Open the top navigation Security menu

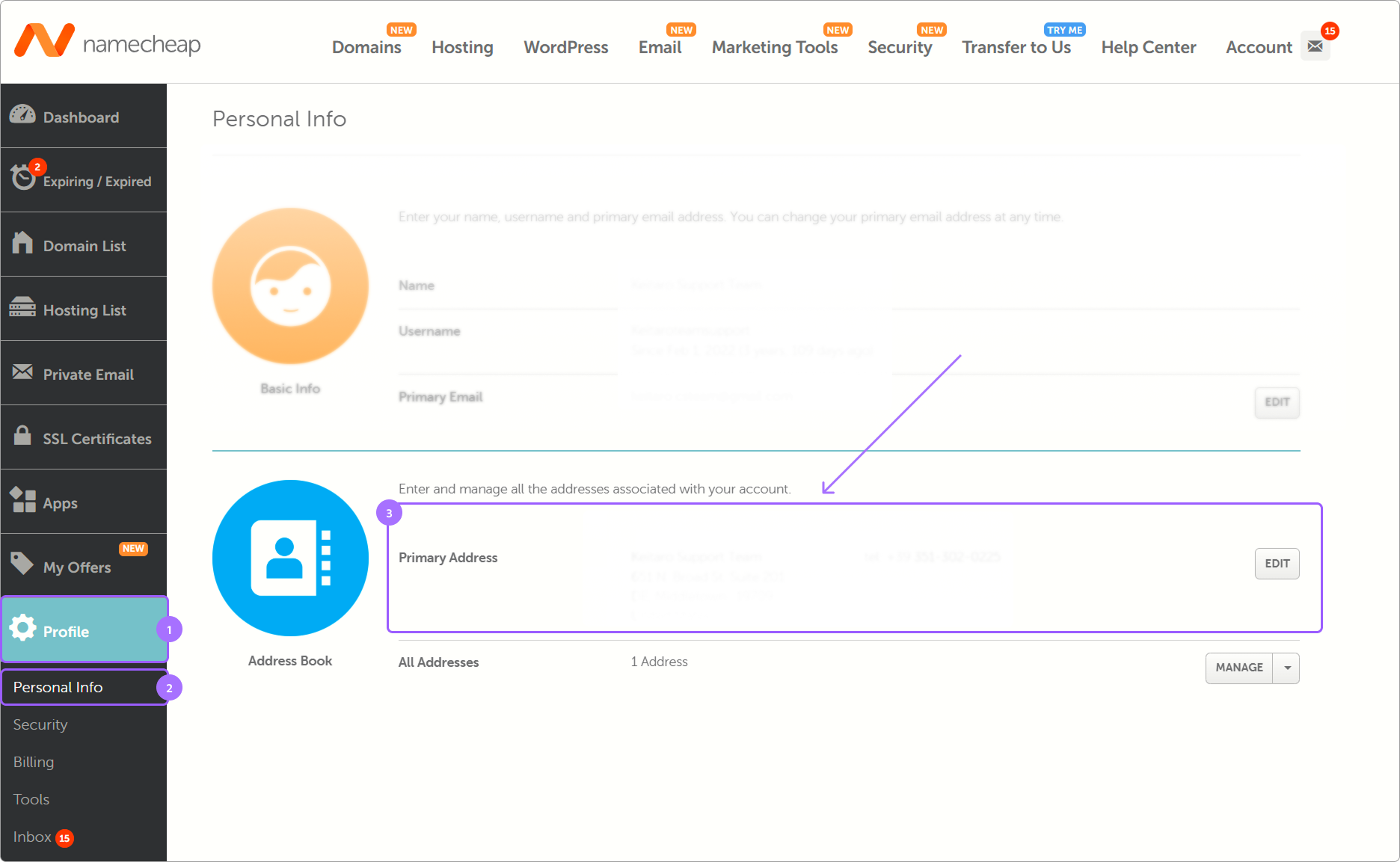(x=900, y=47)
